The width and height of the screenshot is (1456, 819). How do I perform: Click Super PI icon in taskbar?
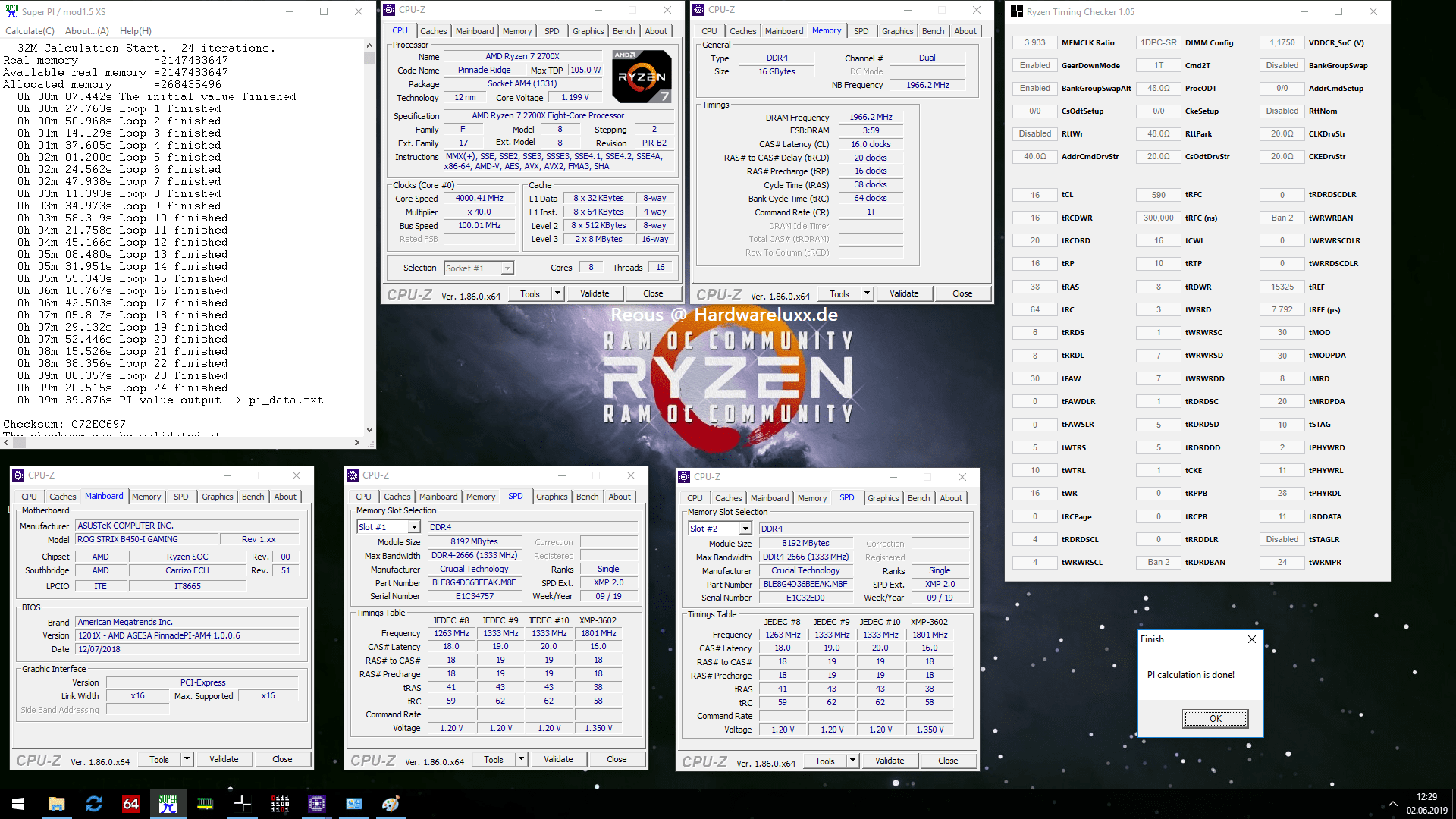(168, 804)
